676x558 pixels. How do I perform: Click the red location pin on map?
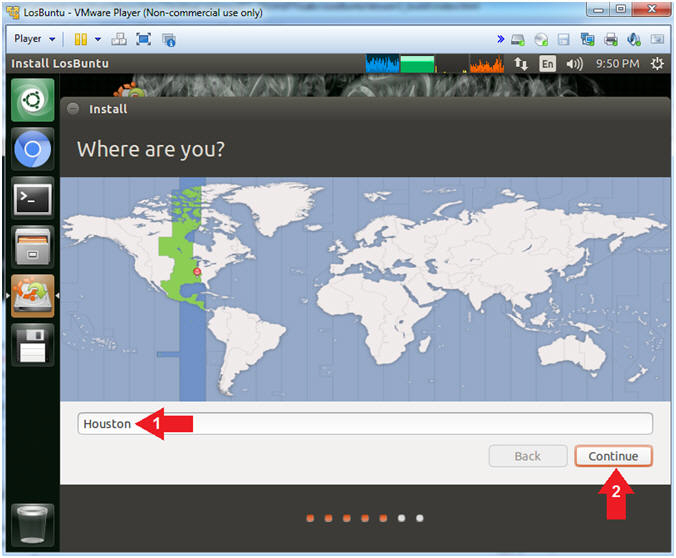[197, 271]
